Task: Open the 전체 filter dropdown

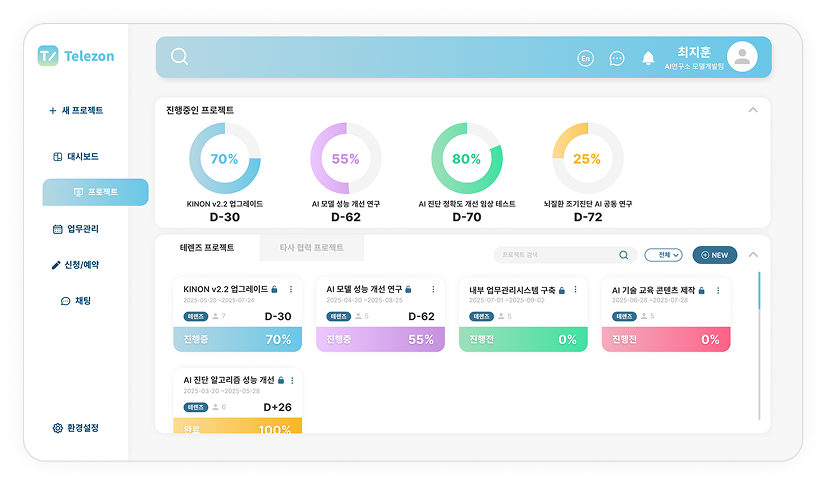Action: click(664, 255)
